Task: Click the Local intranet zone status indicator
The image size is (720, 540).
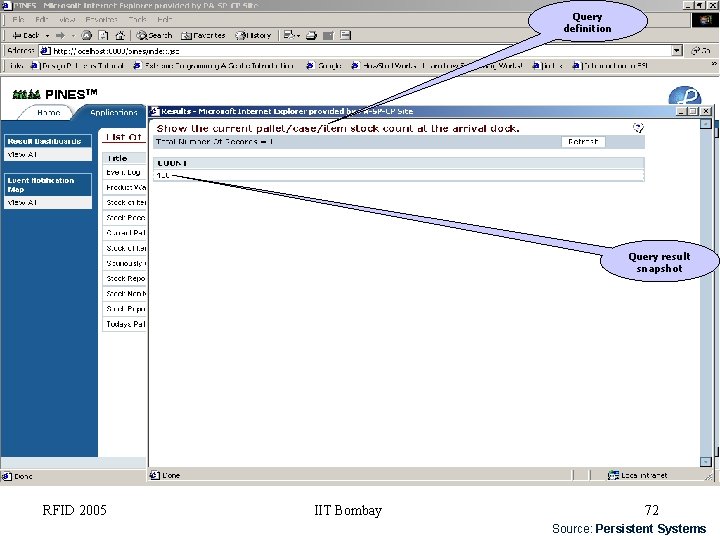Action: 637,475
